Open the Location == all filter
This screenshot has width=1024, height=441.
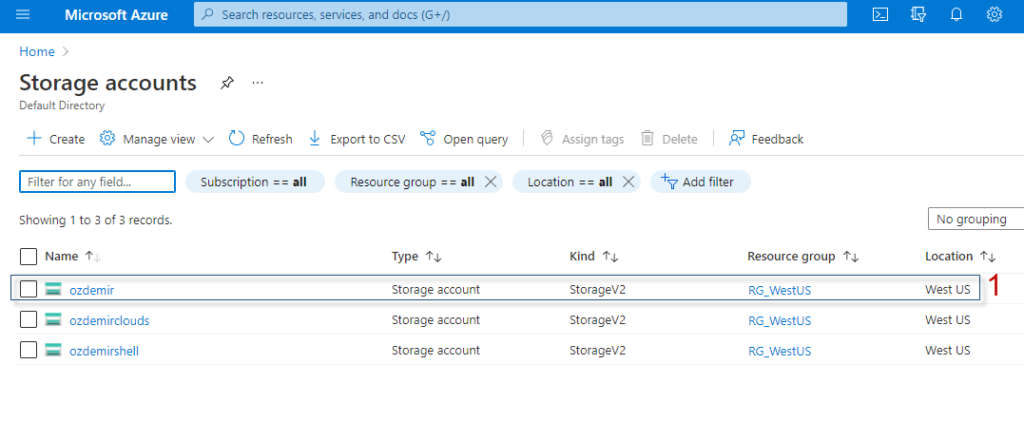coord(569,182)
